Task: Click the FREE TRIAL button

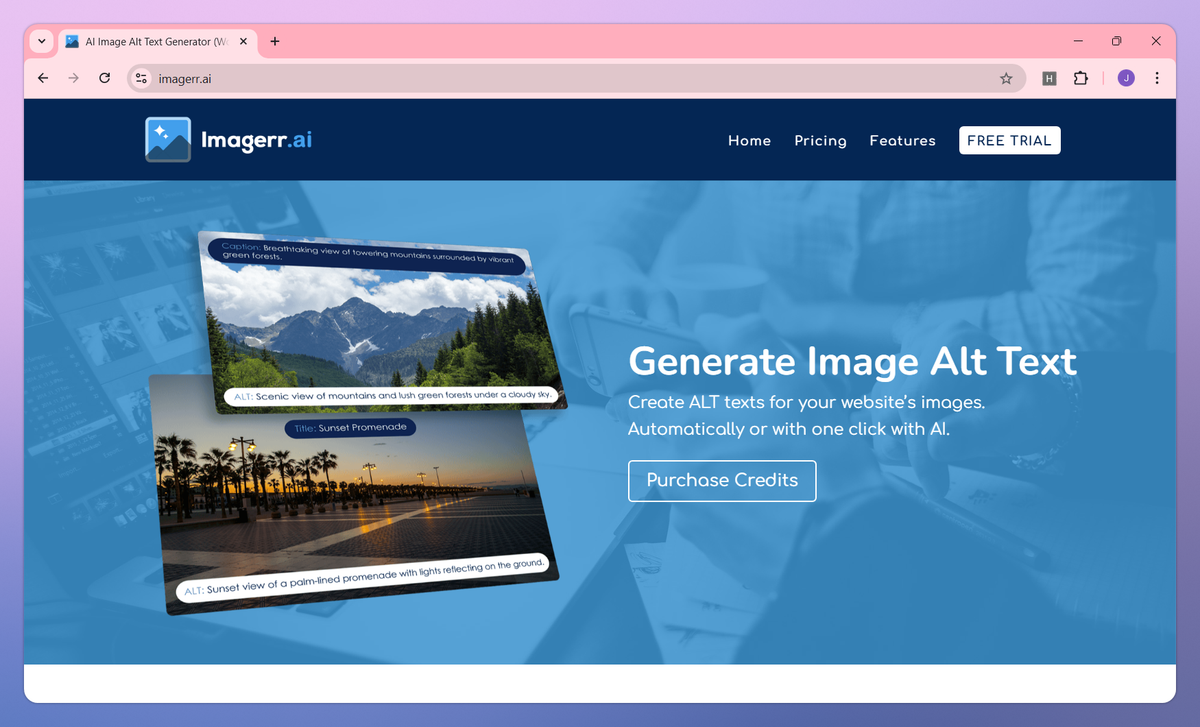Action: point(1009,140)
